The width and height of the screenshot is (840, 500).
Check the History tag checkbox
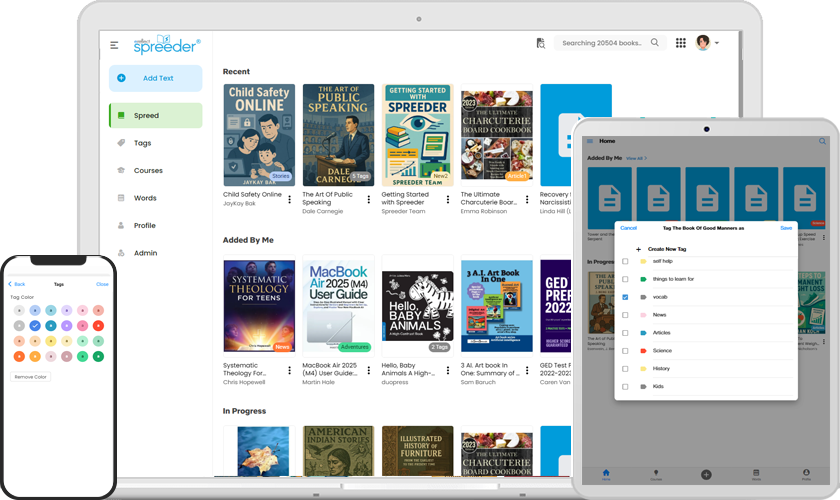pos(625,369)
